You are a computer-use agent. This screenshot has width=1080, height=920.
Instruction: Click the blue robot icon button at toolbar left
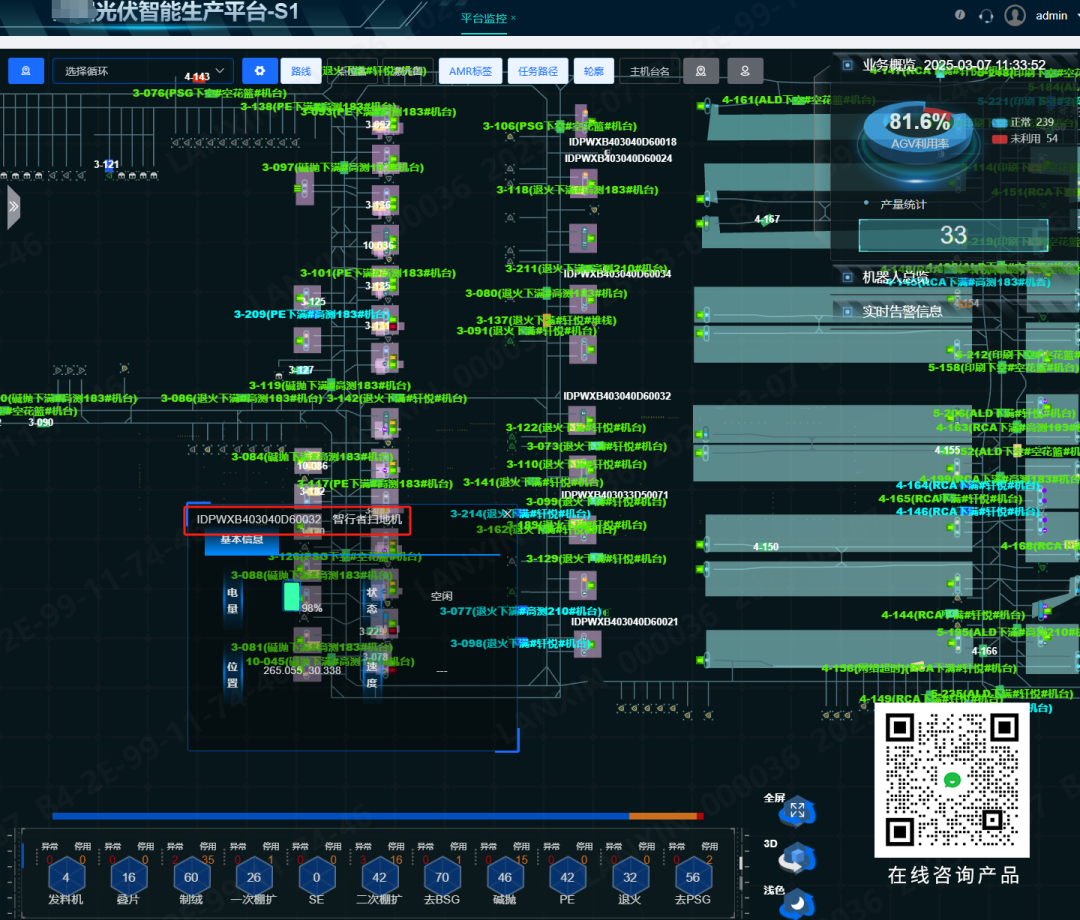[x=26, y=71]
